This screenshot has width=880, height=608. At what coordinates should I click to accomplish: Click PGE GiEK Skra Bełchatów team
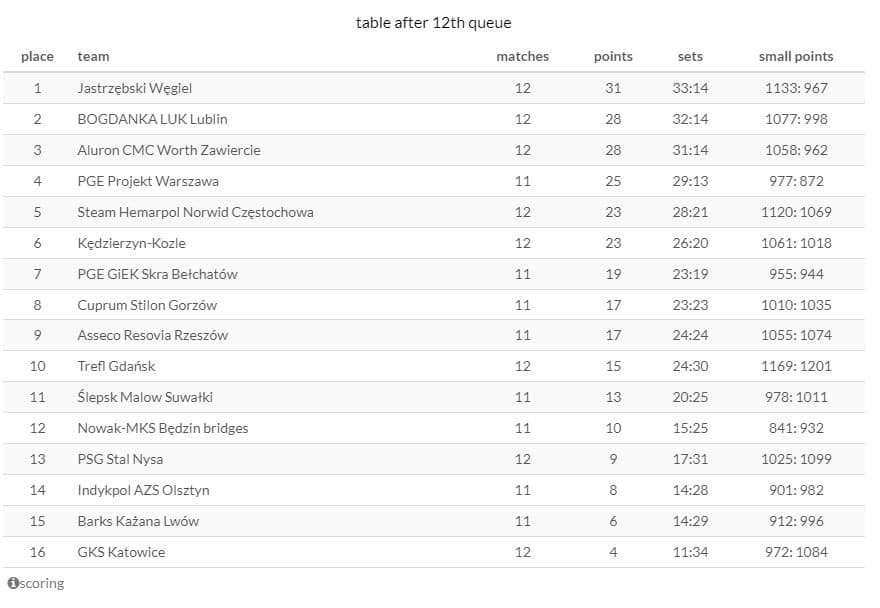pyautogui.click(x=157, y=274)
